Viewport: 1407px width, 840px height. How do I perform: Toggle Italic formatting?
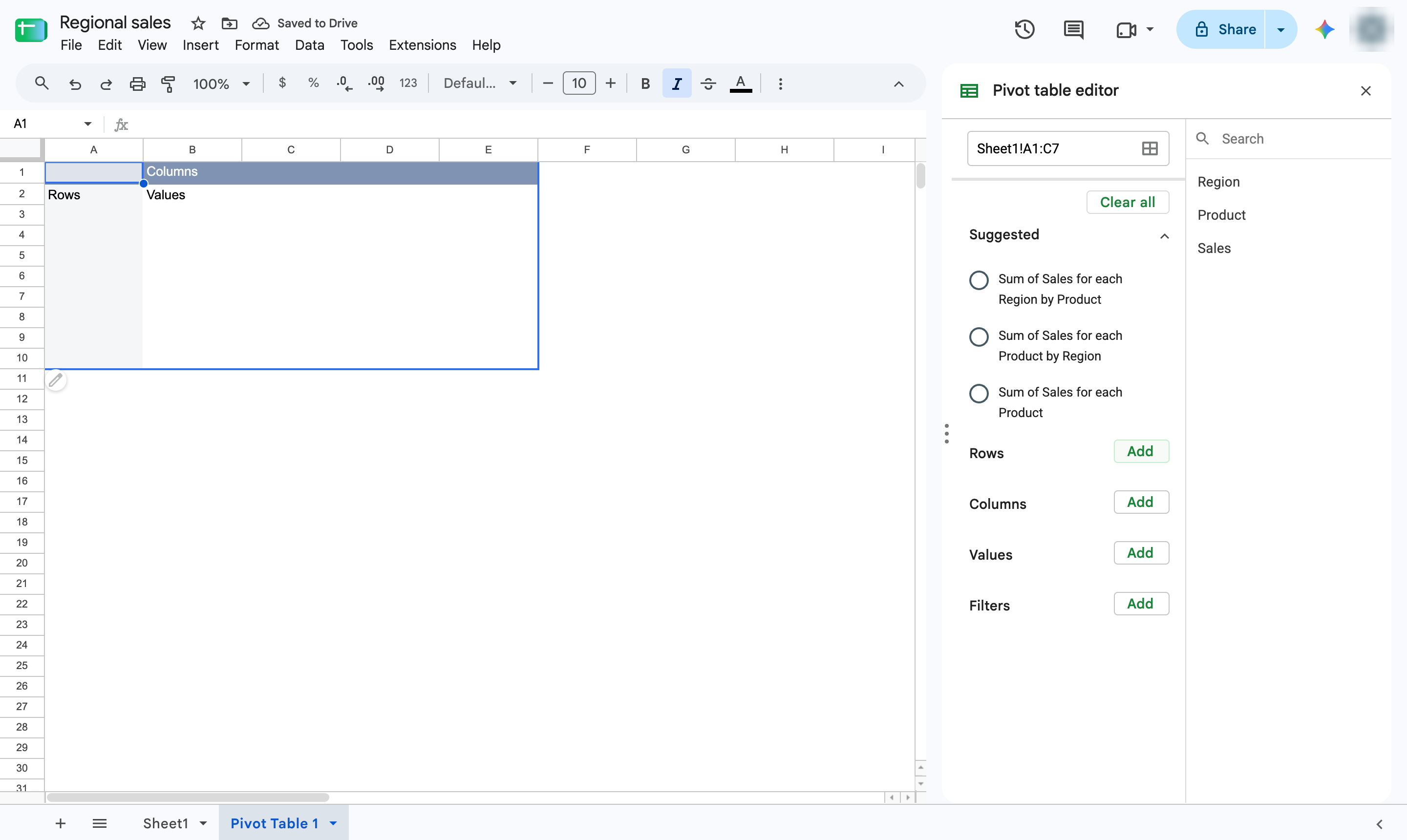click(x=677, y=83)
